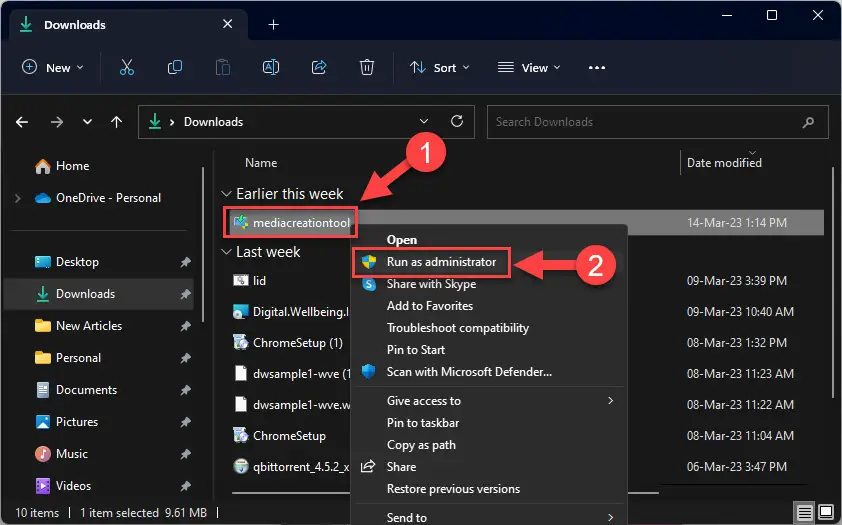Click the Copy icon in toolbar
Viewport: 842px width, 525px height.
coord(175,68)
